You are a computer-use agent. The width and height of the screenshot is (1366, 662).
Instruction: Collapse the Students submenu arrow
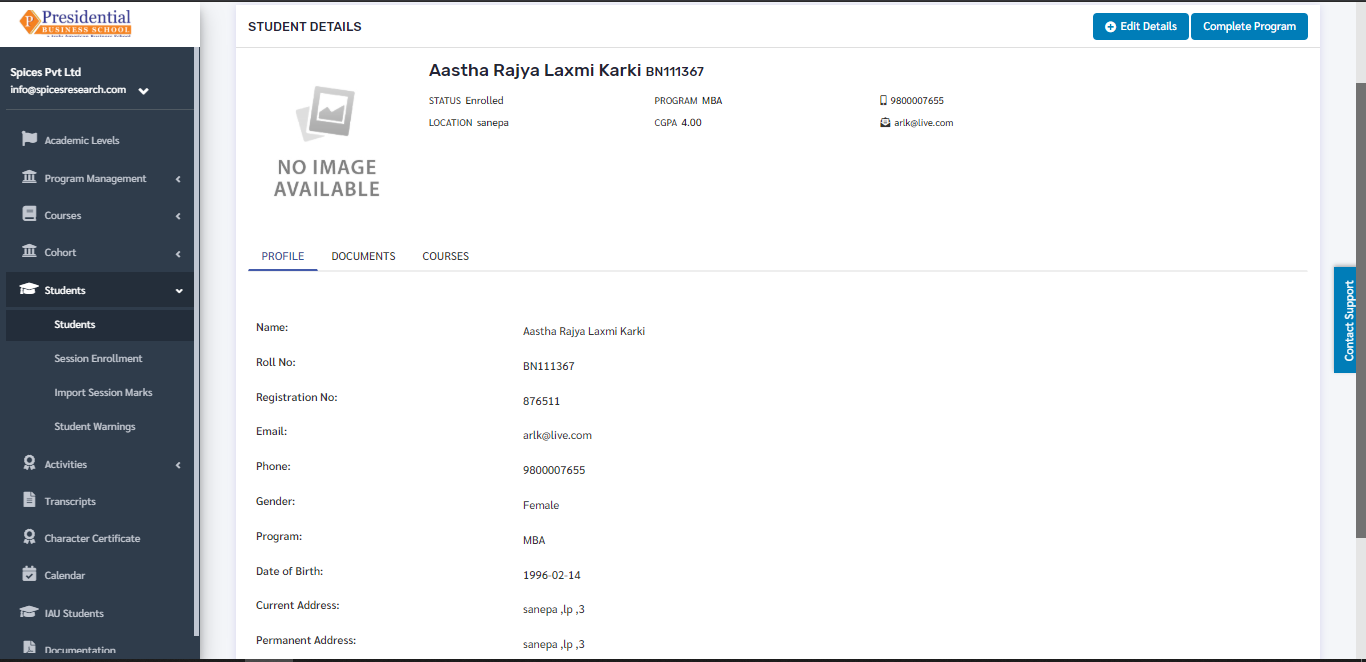[x=179, y=291]
